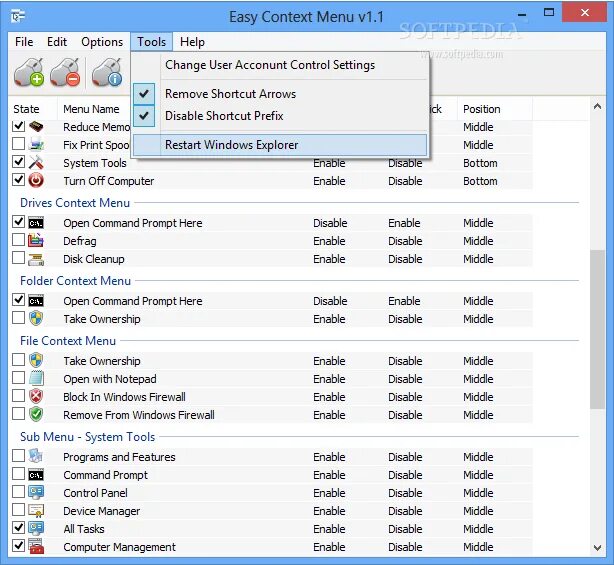
Task: Click the Computer Management toolbox icon
Action: click(x=36, y=547)
